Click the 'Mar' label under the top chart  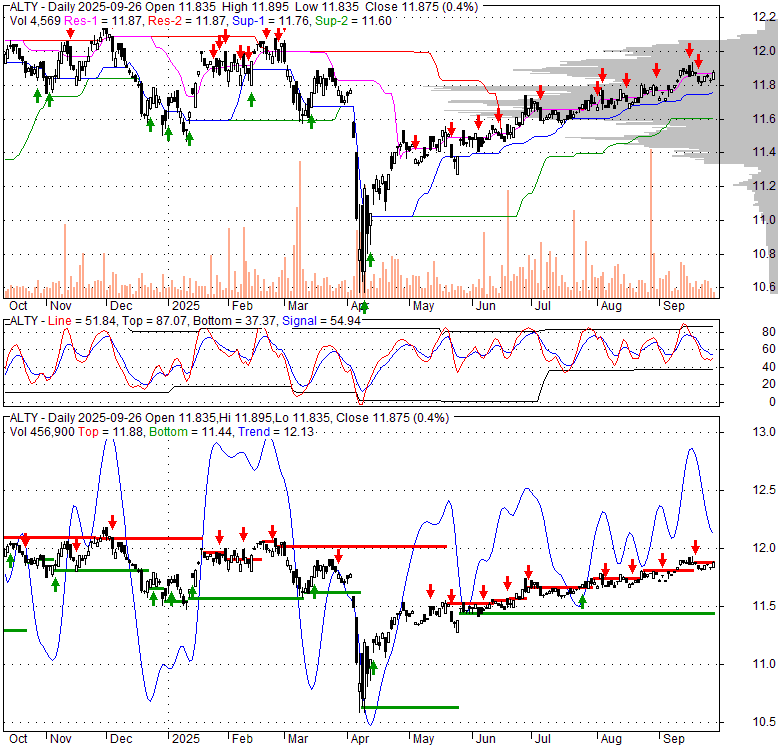click(x=298, y=305)
